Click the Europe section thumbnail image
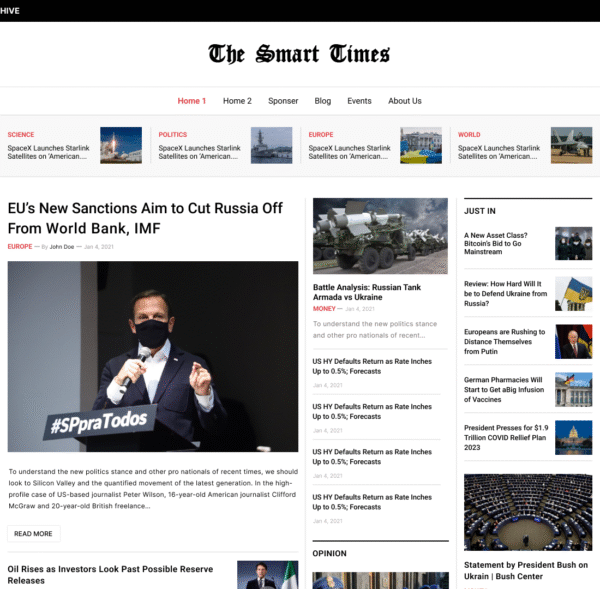The width and height of the screenshot is (600, 589). point(421,145)
